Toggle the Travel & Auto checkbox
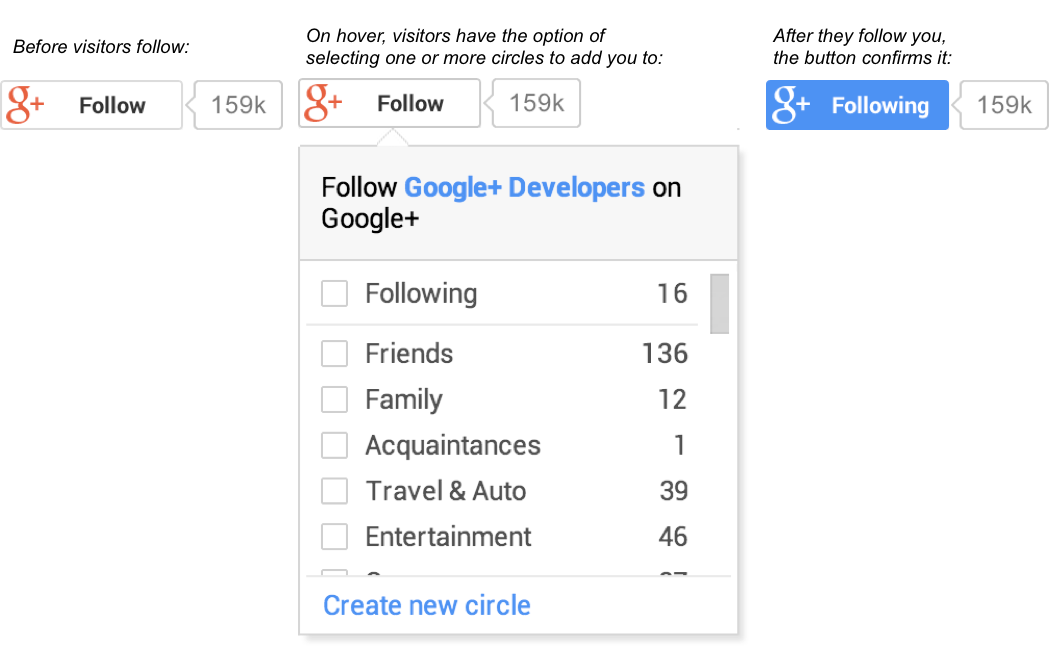 point(334,491)
